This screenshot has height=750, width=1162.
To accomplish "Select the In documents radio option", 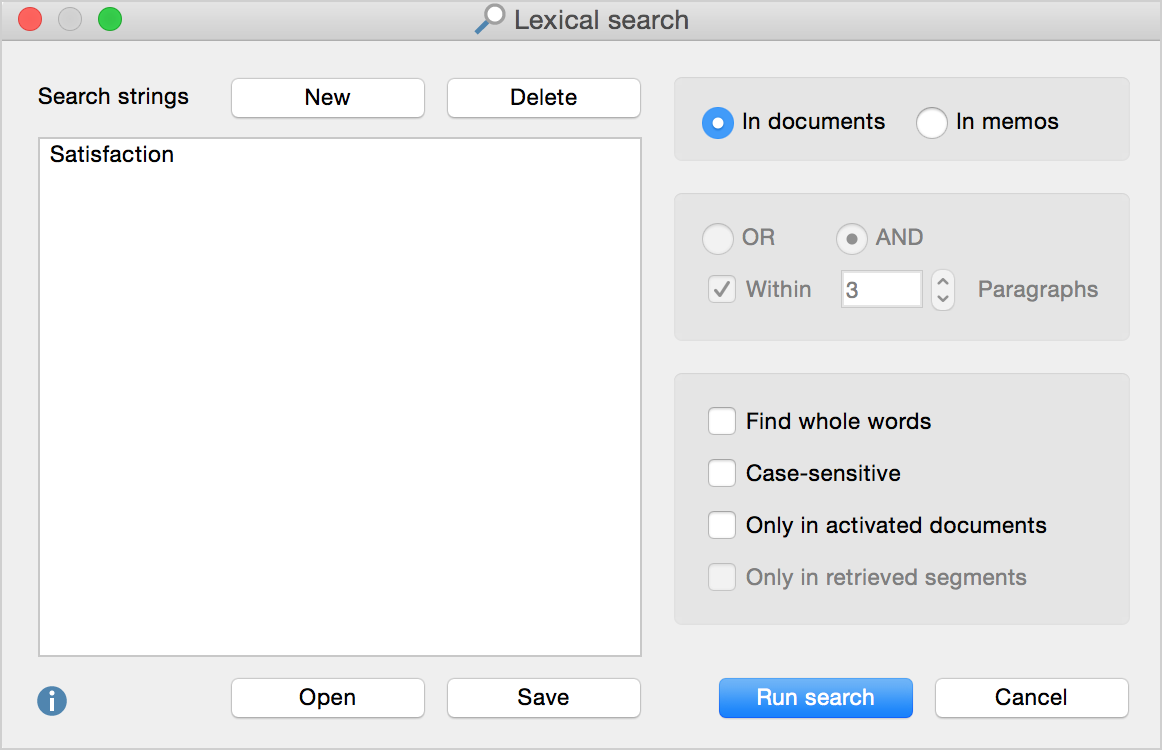I will click(718, 123).
